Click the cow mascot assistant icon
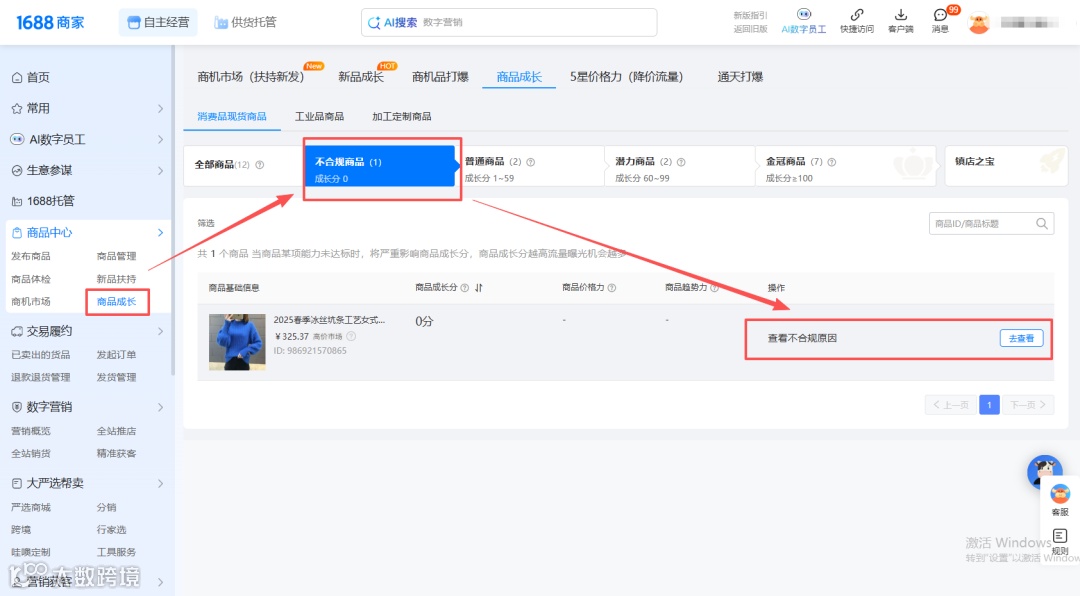Image resolution: width=1080 pixels, height=596 pixels. 1044,471
